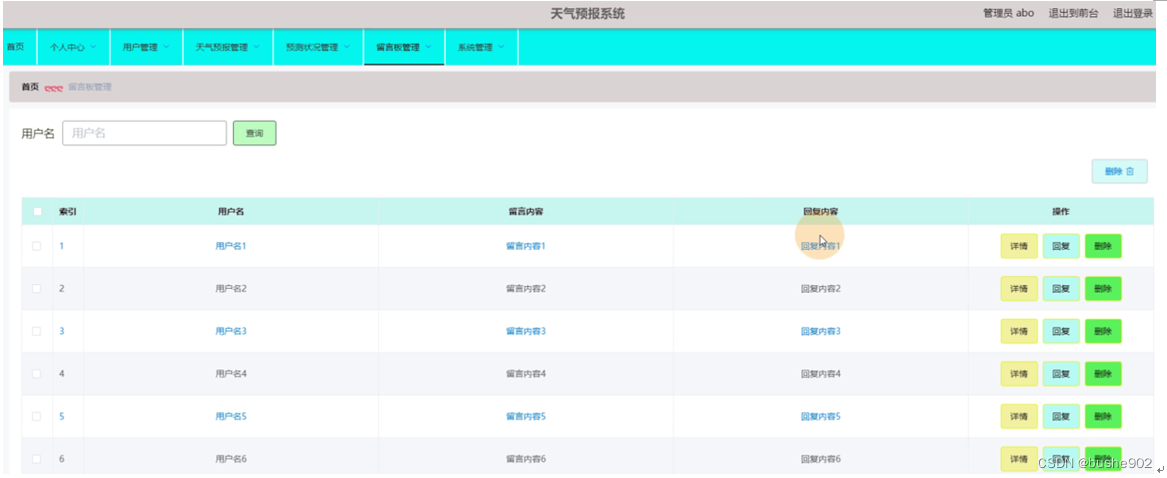Click 删除 for 用户名2 row
Image resolution: width=1167 pixels, height=478 pixels.
click(1103, 289)
